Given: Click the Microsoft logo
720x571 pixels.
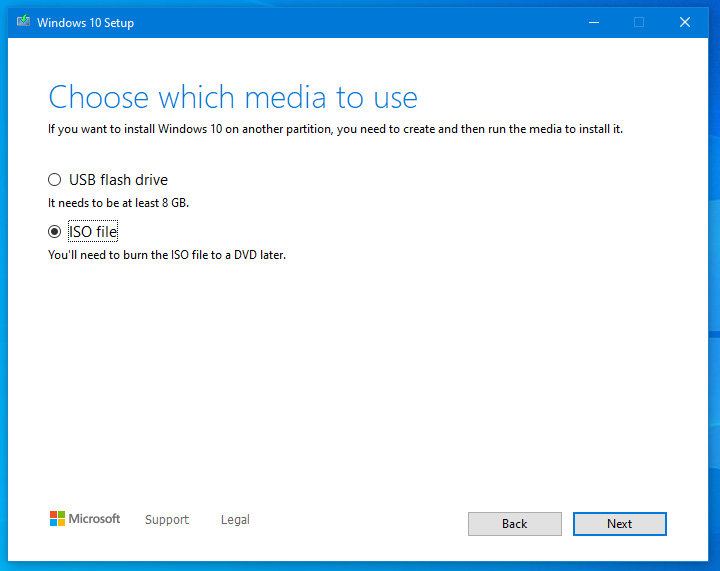Looking at the screenshot, I should click(85, 519).
